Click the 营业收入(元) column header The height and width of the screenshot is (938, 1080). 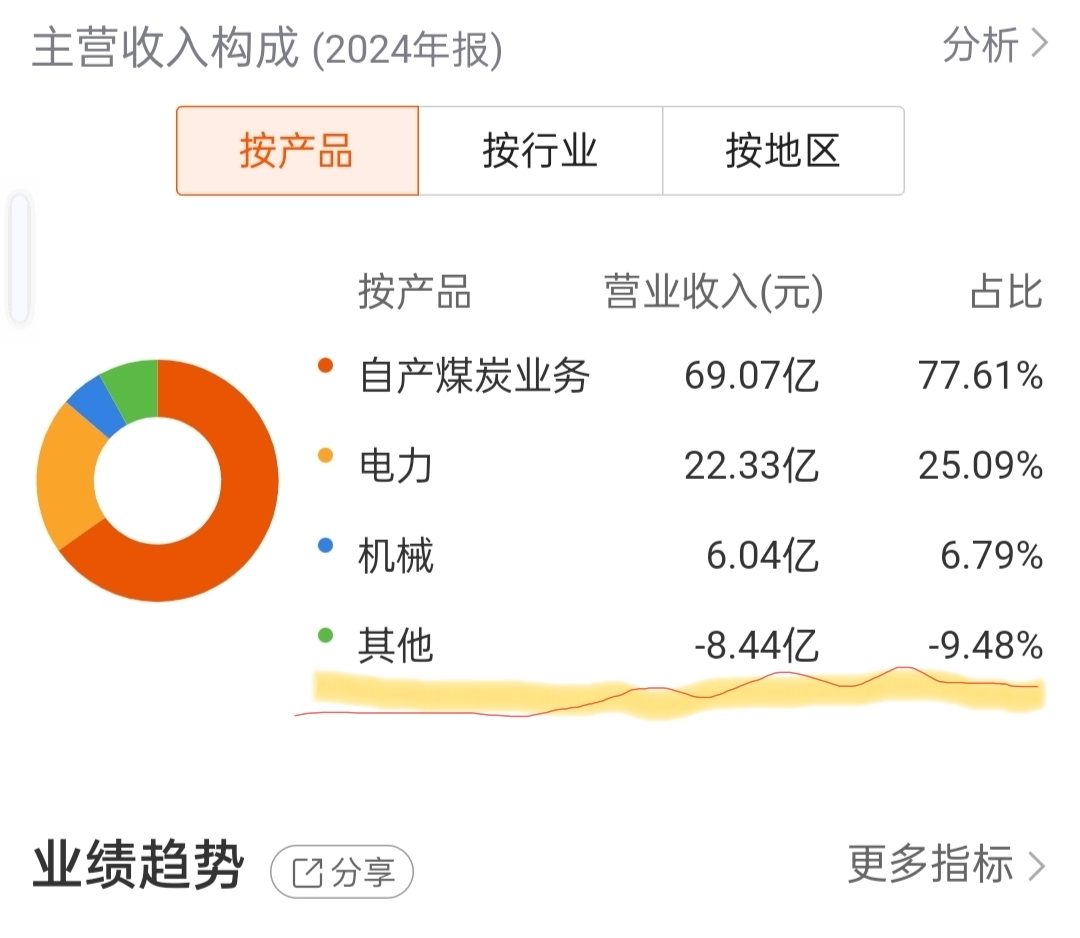714,292
